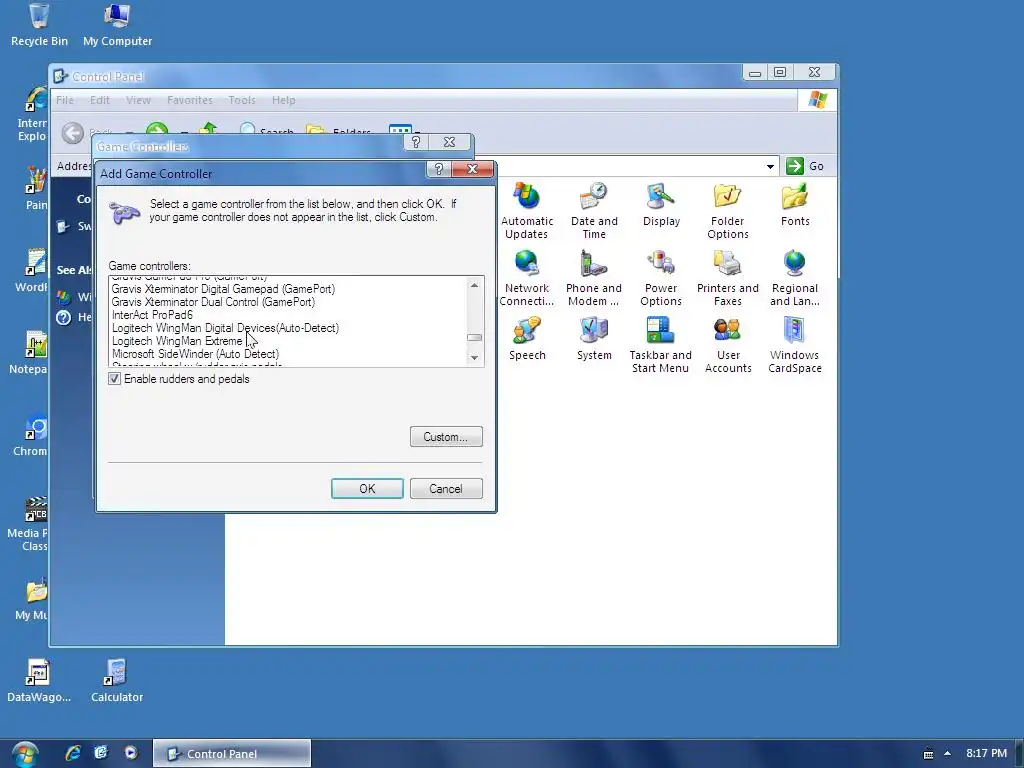Open the View menu
1024x768 pixels.
click(138, 100)
